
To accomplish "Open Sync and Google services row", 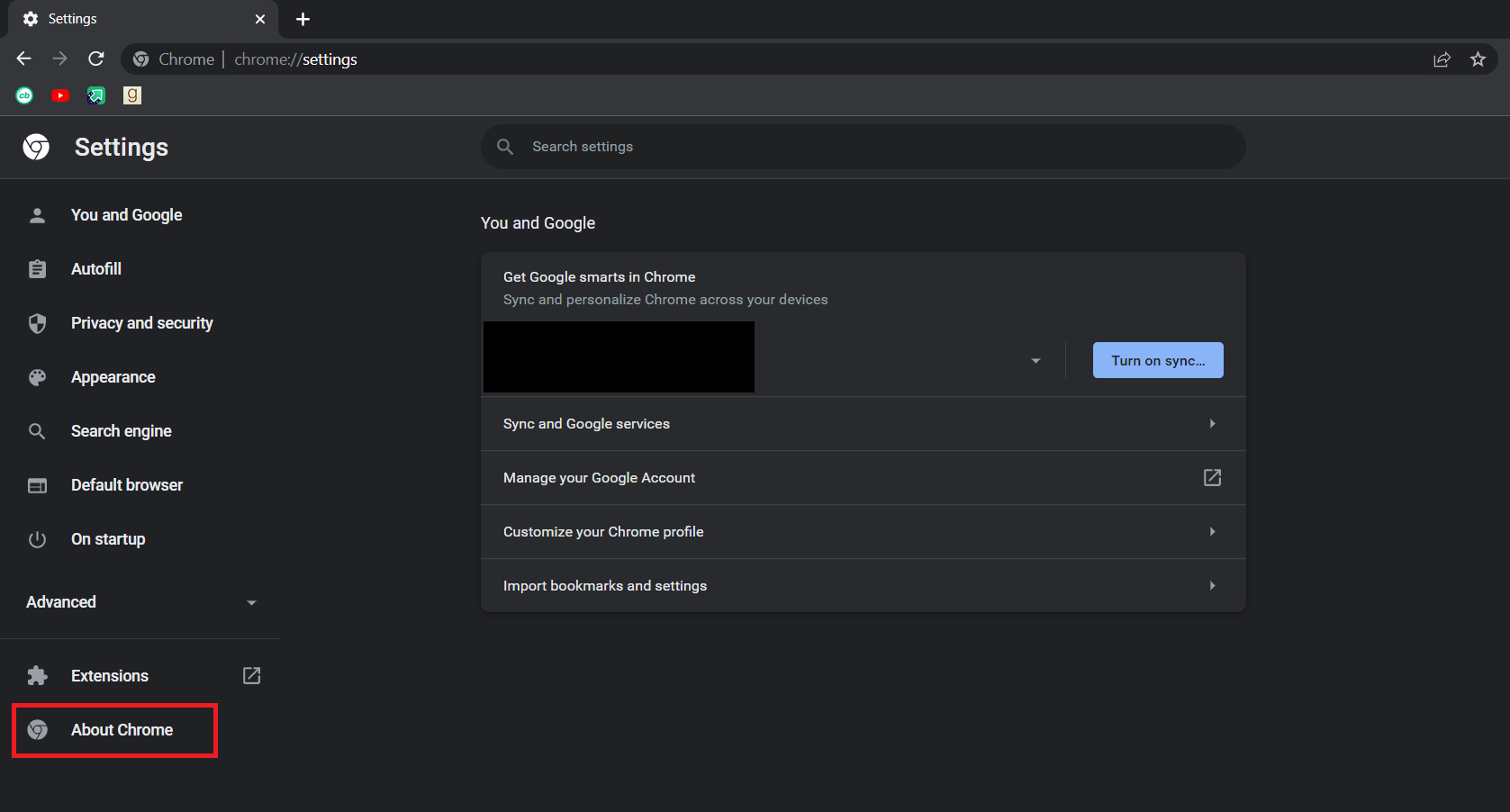I will coord(864,424).
